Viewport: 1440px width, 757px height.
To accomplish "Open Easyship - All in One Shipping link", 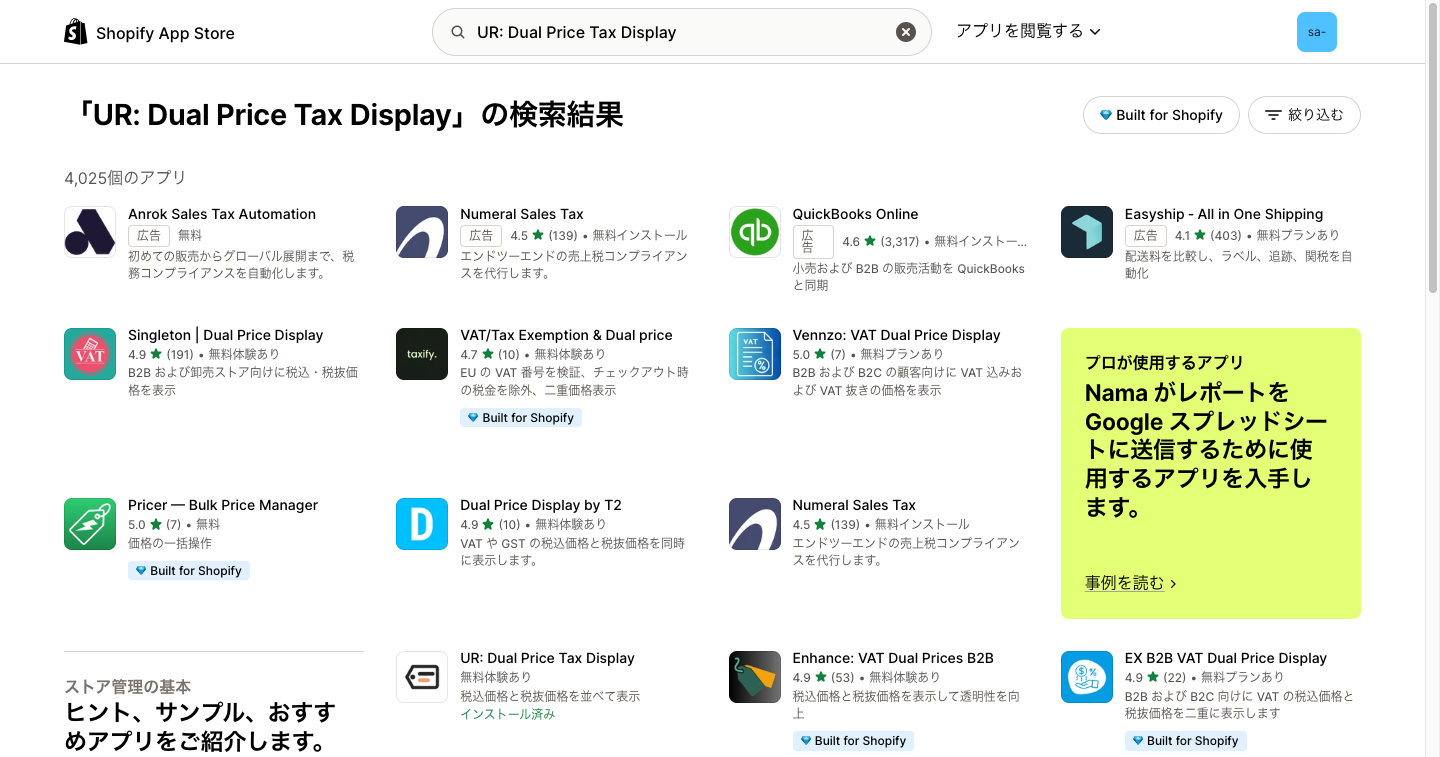I will tap(1224, 214).
